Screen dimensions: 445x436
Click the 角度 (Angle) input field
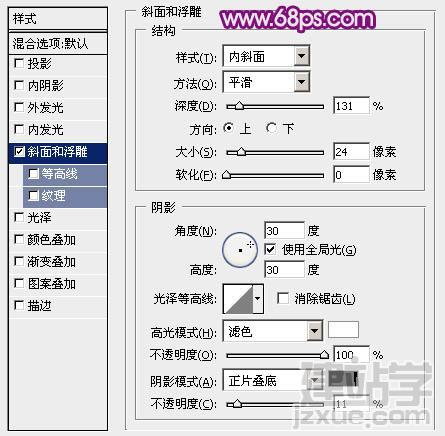click(x=284, y=231)
